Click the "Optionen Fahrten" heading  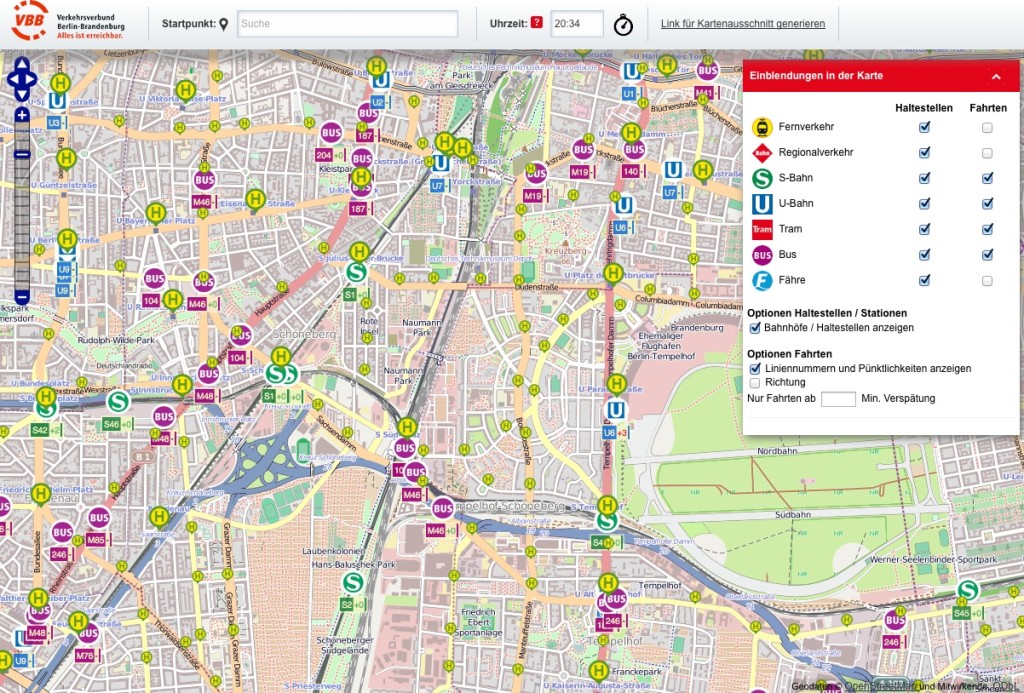[x=789, y=354]
